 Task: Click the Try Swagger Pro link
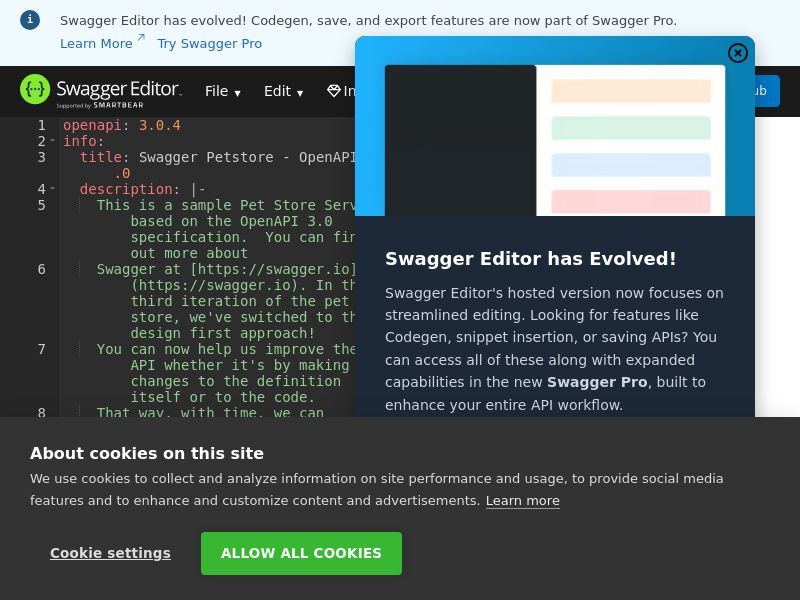coord(209,43)
